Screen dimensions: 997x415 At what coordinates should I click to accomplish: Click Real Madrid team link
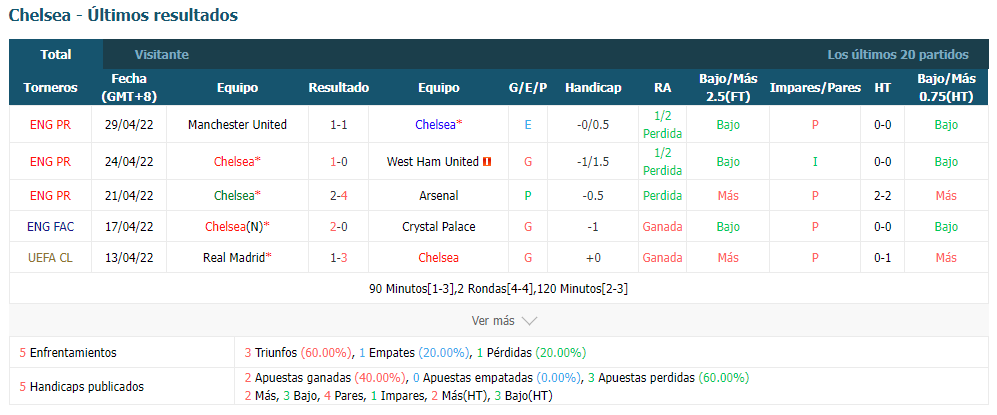click(235, 258)
